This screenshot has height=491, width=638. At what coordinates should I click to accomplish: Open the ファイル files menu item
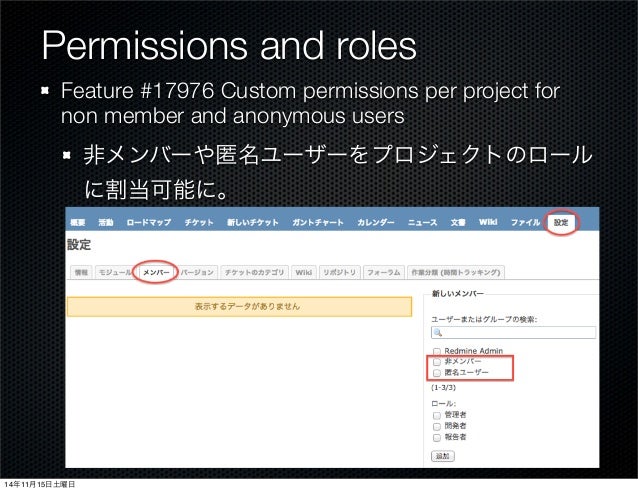(525, 223)
